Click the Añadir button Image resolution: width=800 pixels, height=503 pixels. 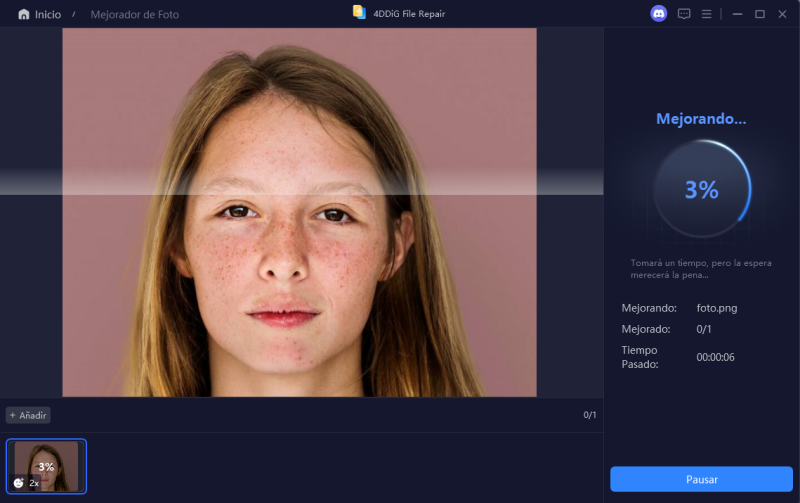click(28, 415)
